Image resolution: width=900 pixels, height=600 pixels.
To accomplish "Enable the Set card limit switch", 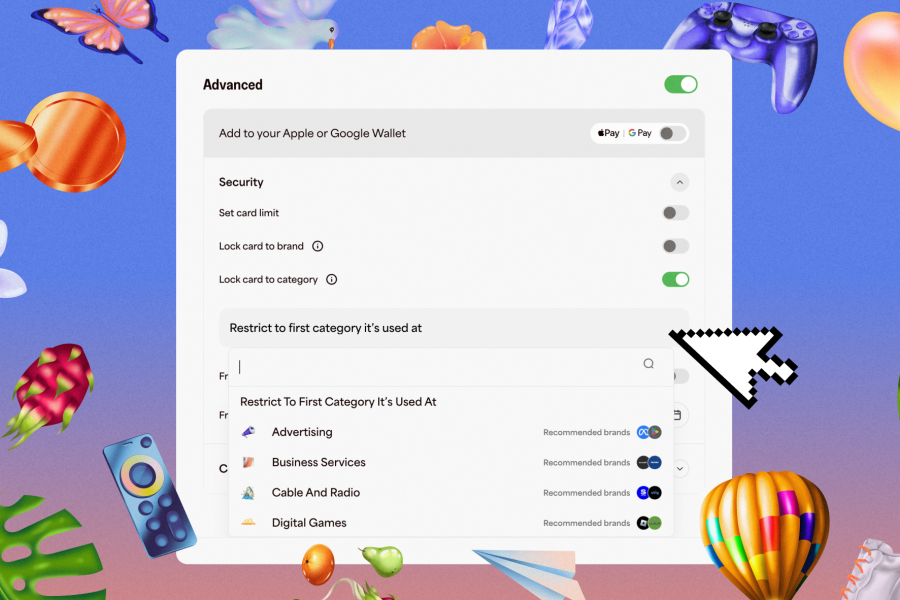I will [x=676, y=213].
